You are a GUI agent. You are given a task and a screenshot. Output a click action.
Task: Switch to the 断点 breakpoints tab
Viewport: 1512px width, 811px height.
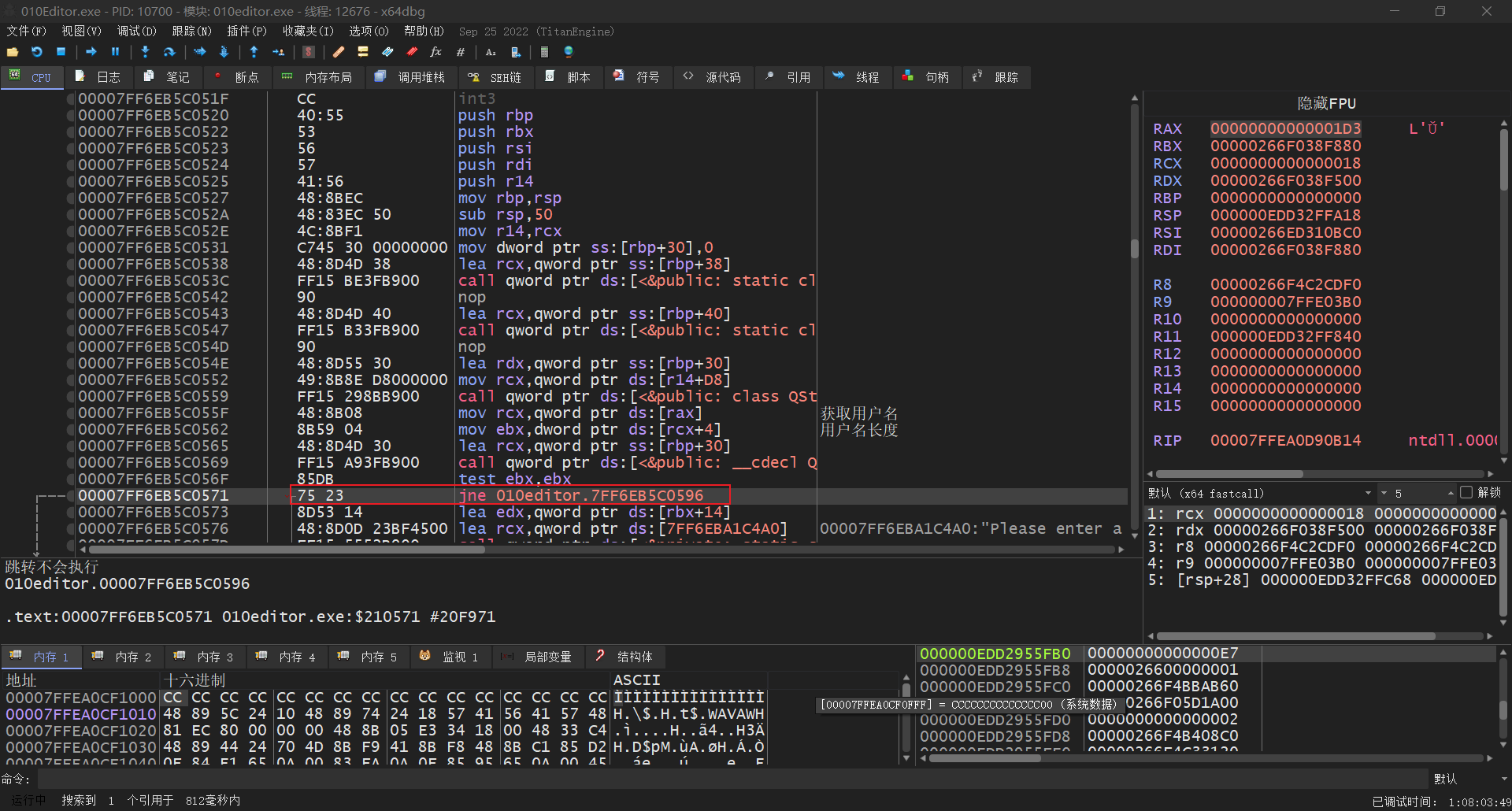tap(237, 77)
